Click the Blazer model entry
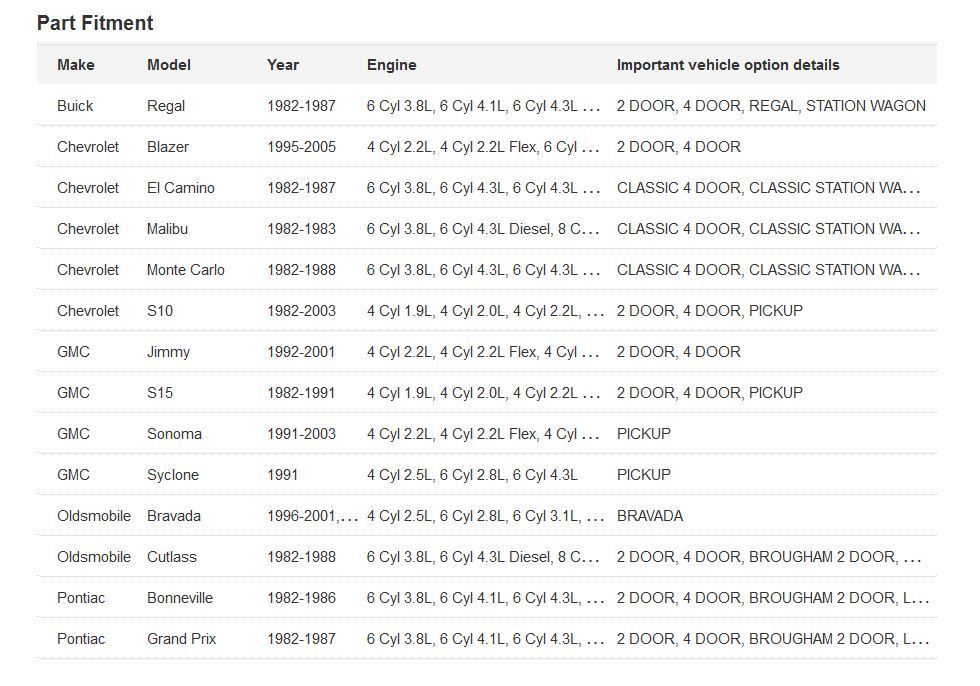The height and width of the screenshot is (686, 980). click(168, 147)
